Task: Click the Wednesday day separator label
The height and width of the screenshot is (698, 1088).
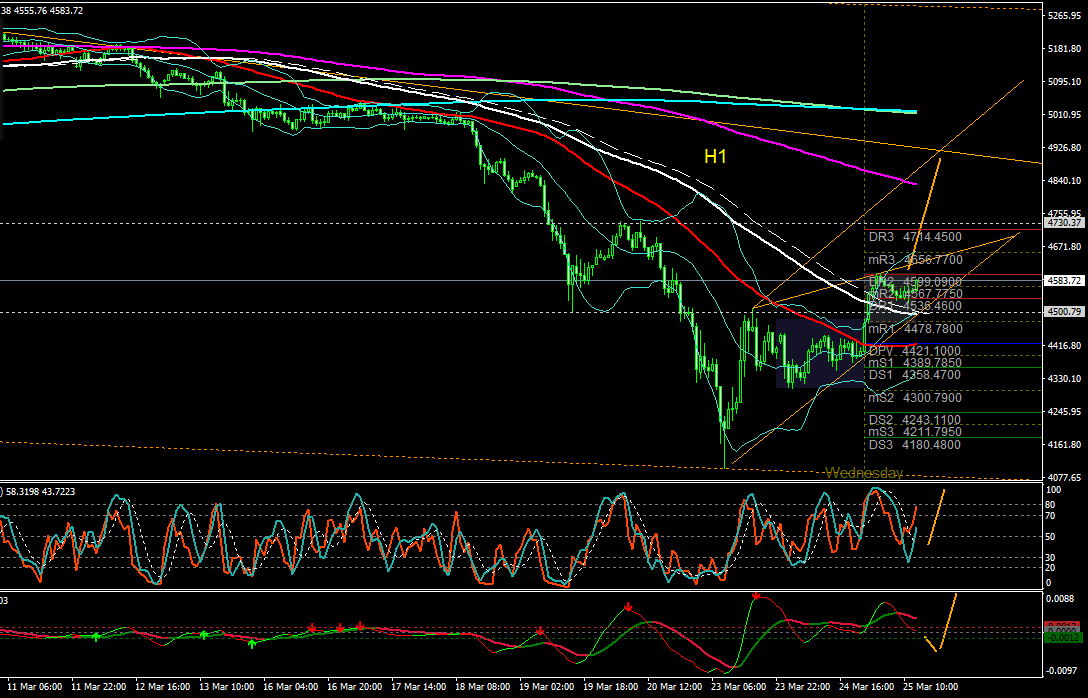Action: click(x=864, y=473)
